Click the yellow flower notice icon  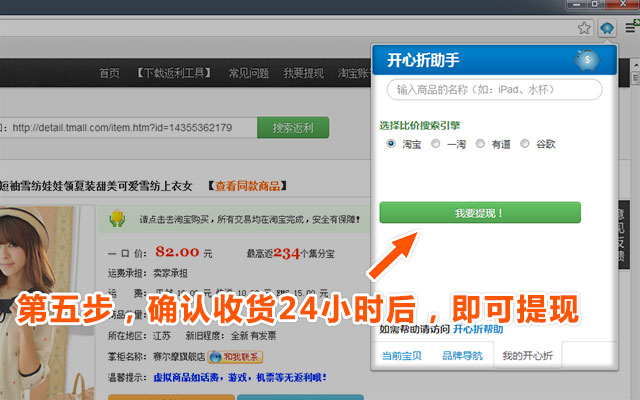point(117,219)
